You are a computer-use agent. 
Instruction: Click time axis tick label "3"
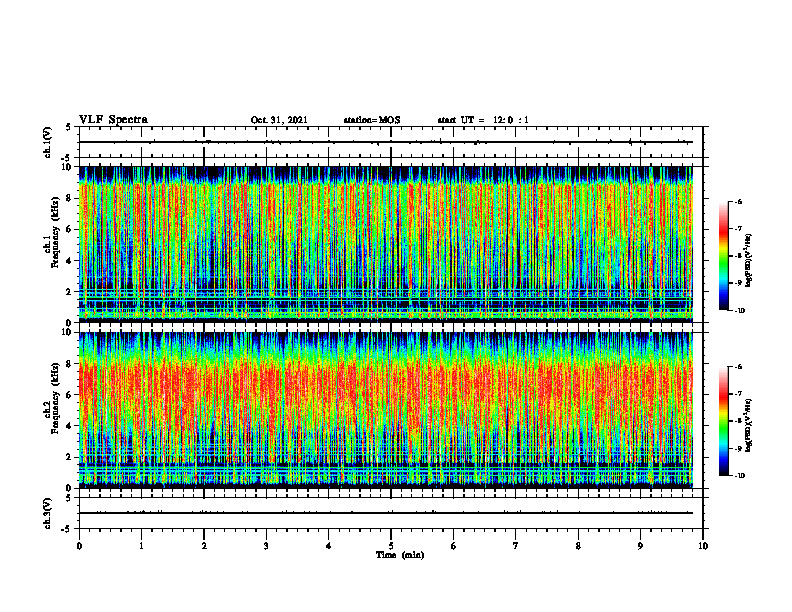266,546
